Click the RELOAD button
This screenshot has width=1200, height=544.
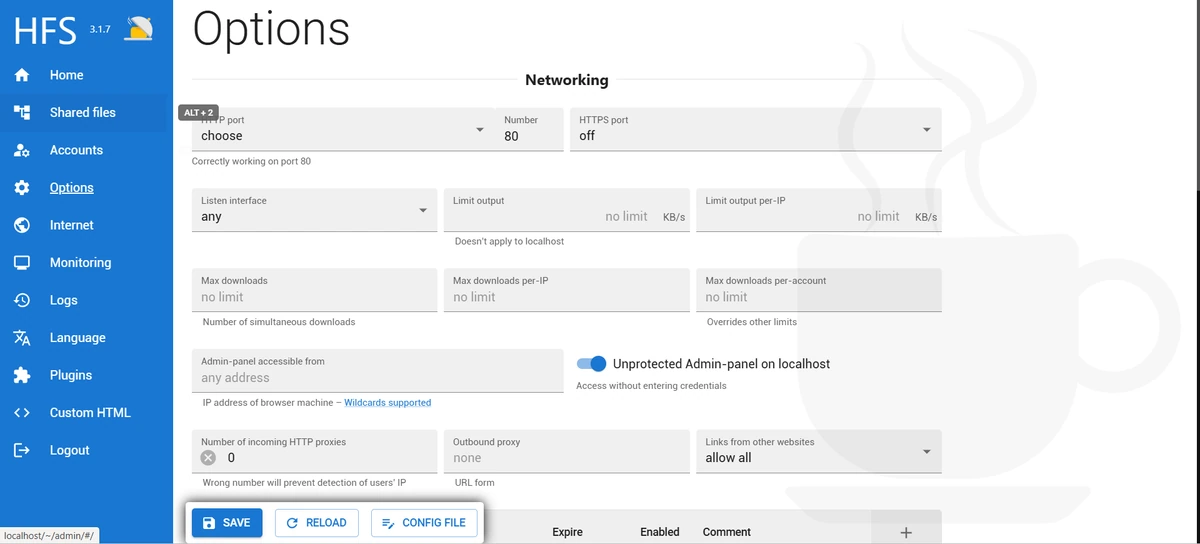pos(317,523)
